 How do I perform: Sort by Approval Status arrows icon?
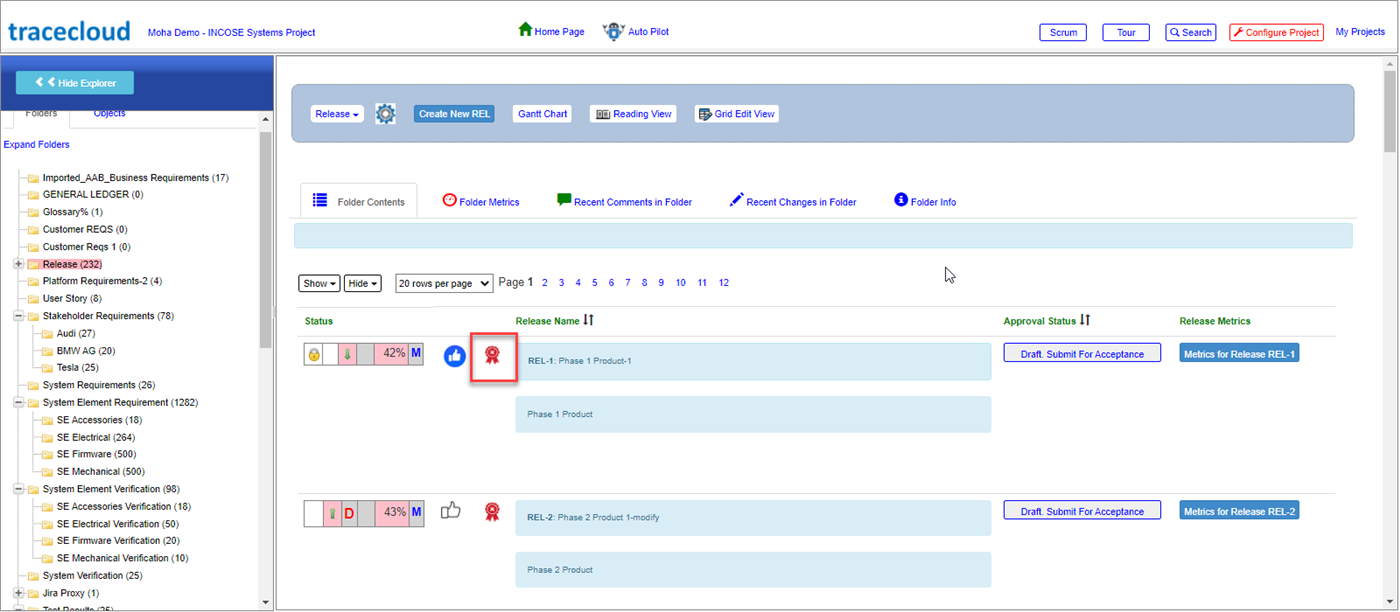[1085, 320]
